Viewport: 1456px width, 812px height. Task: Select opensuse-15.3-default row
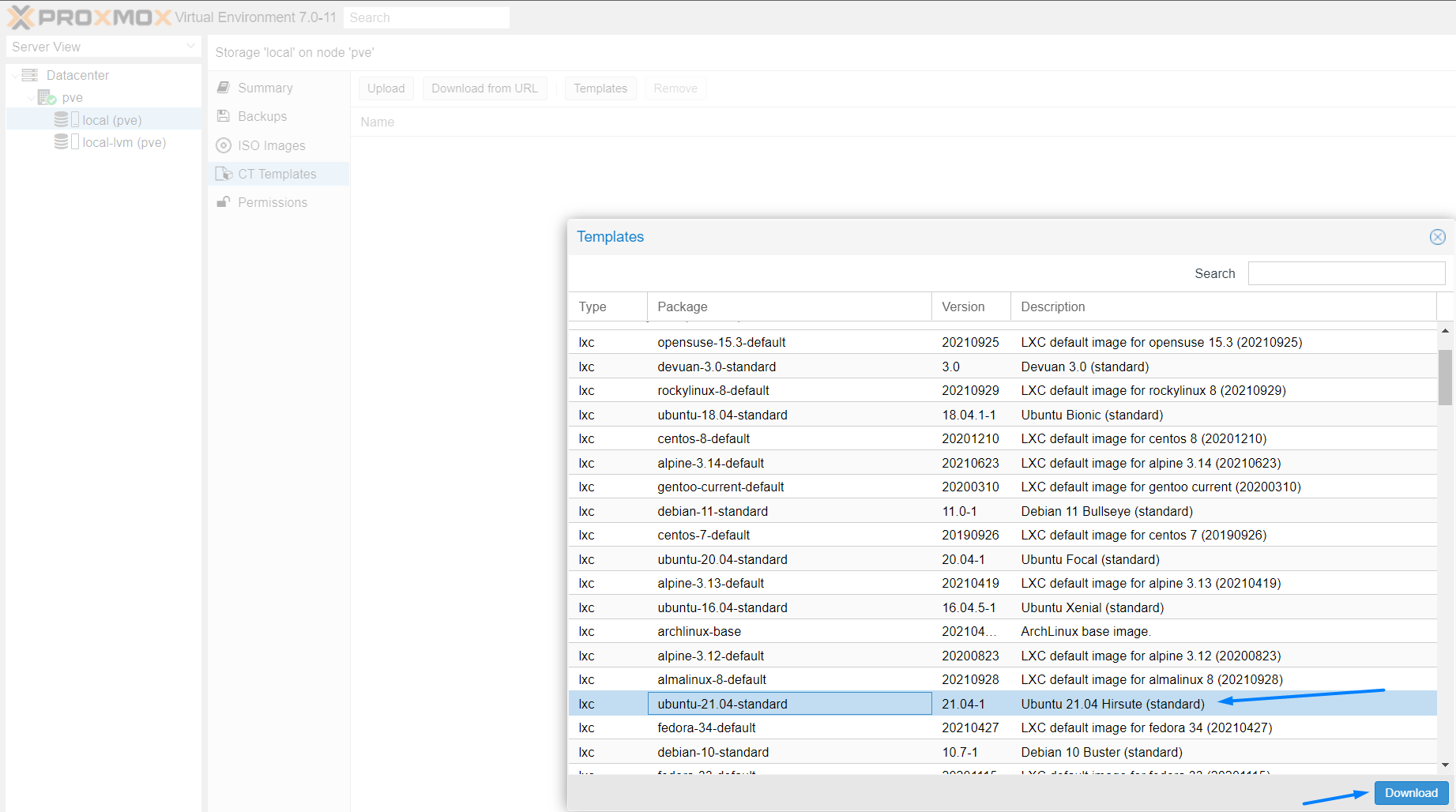coord(1003,342)
